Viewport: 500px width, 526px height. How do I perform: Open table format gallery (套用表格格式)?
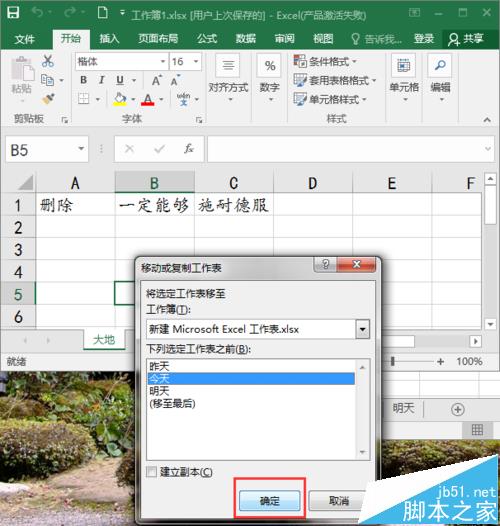335,81
